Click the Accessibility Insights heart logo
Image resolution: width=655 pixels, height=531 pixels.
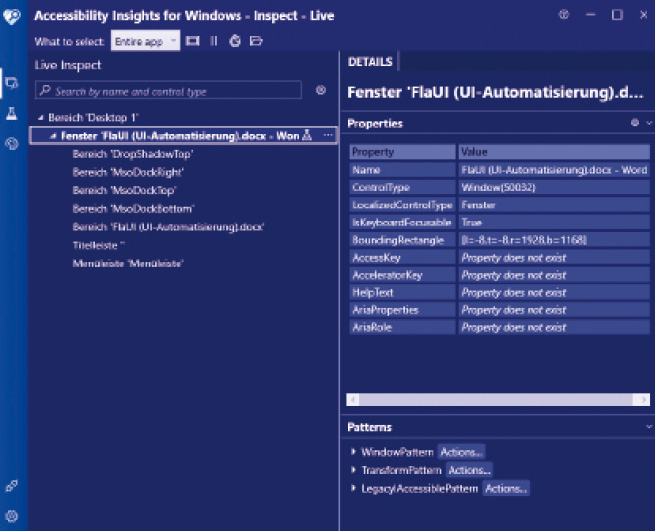pyautogui.click(x=12, y=17)
